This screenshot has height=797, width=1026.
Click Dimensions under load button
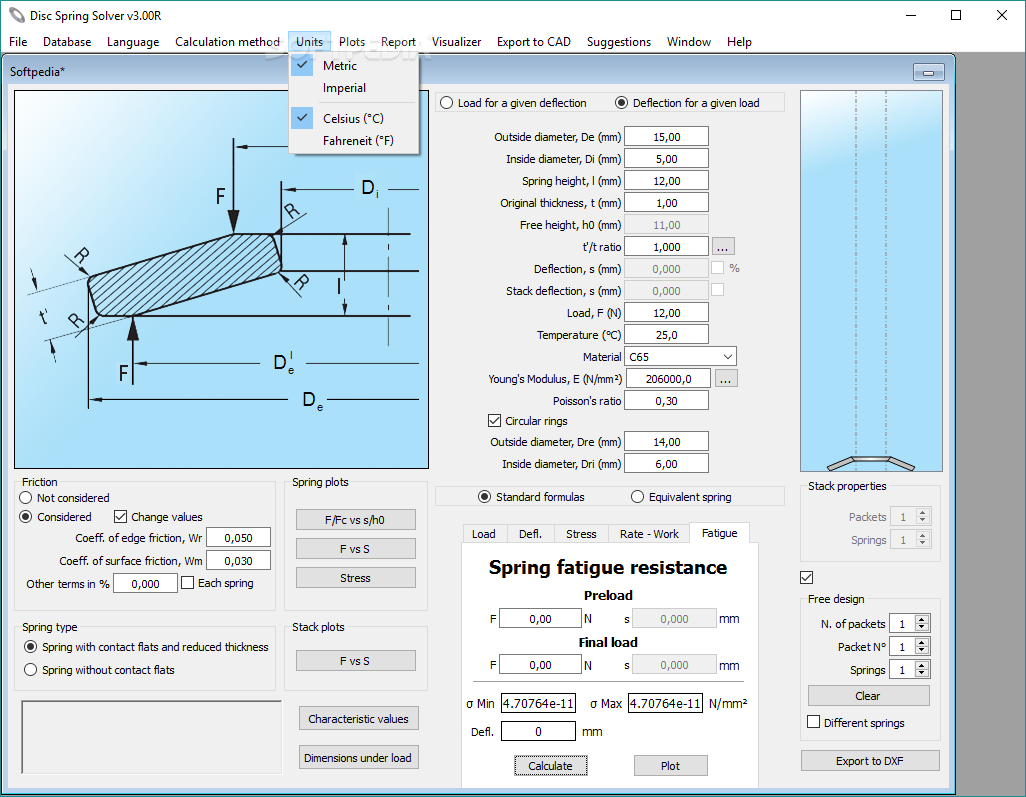[x=359, y=758]
